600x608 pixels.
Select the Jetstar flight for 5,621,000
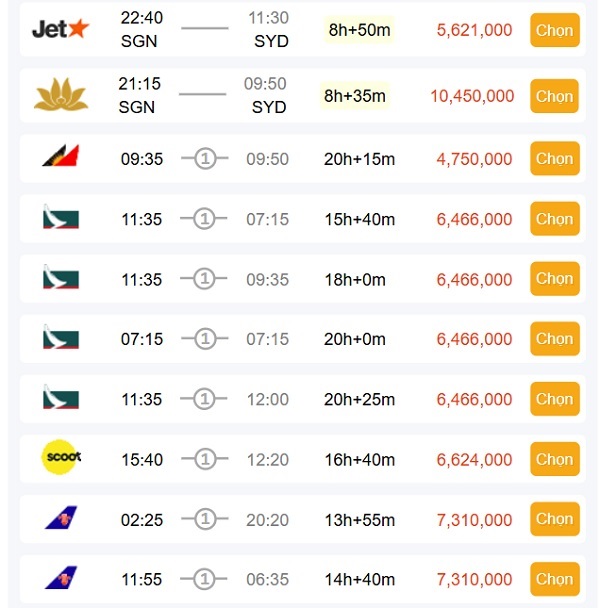click(554, 30)
